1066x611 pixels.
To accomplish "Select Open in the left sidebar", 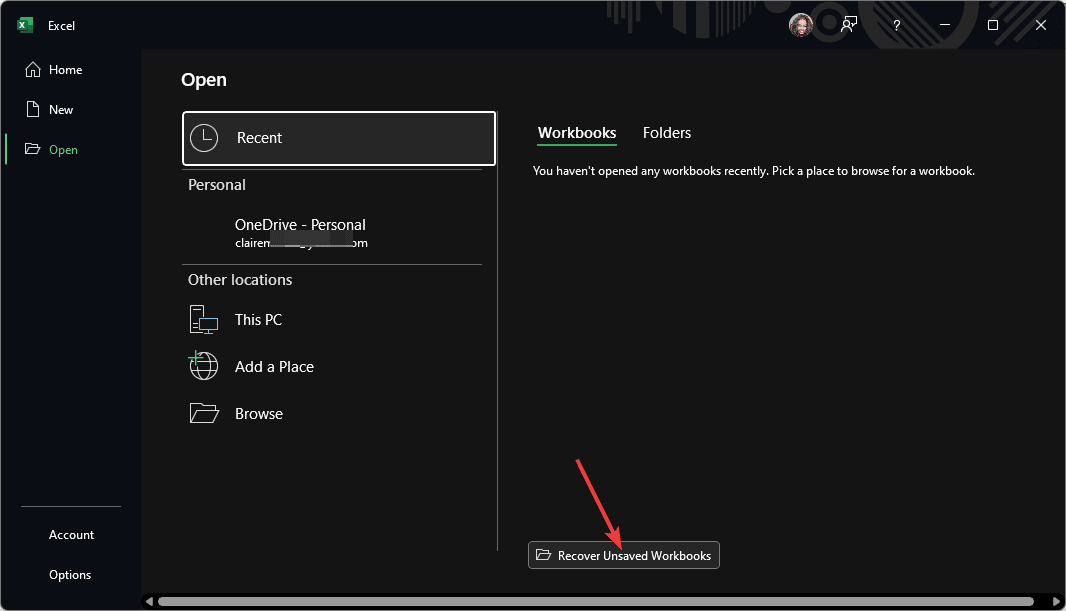I will 63,150.
